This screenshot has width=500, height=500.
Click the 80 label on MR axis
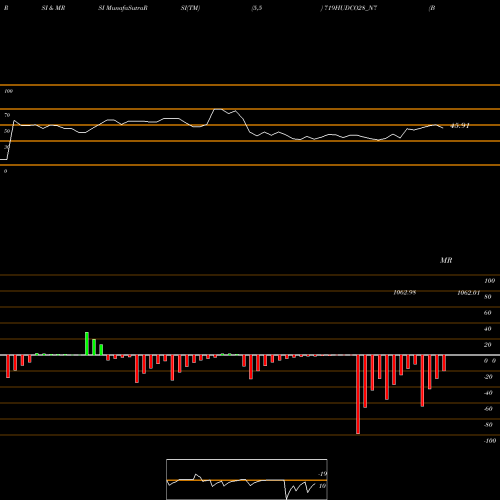pyautogui.click(x=487, y=297)
